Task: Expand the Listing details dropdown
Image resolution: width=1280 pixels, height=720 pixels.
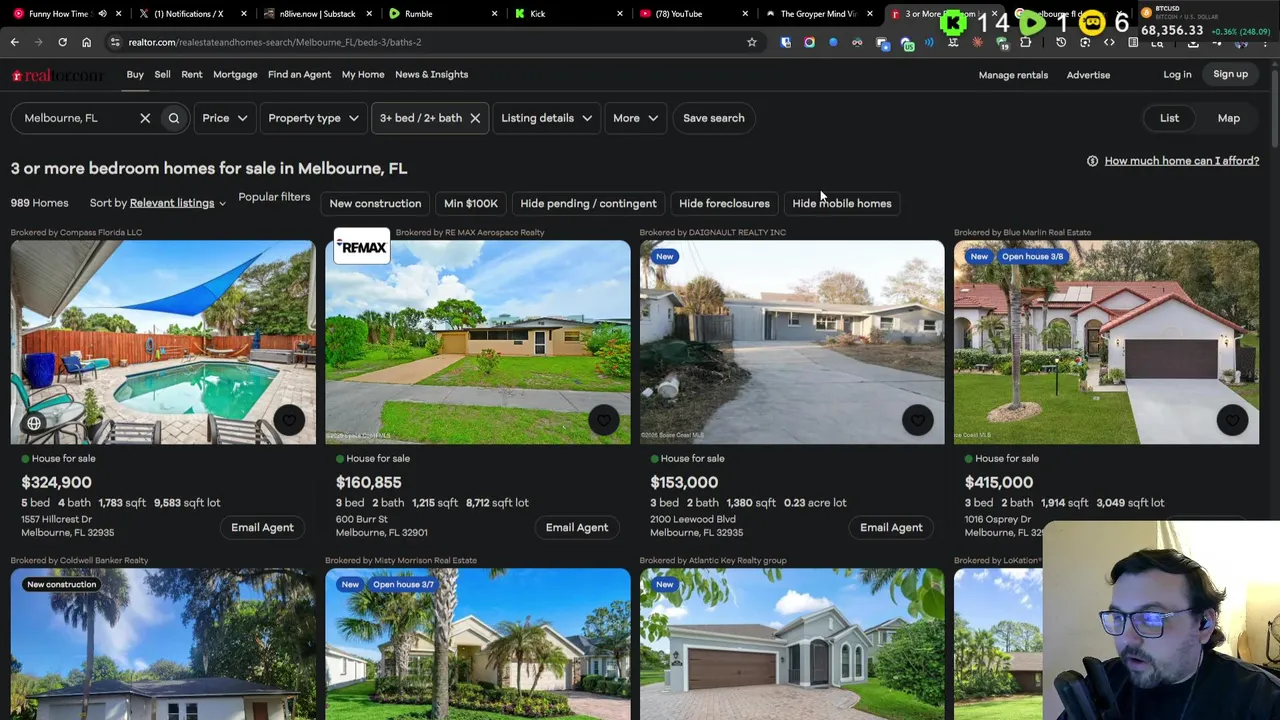Action: pos(546,118)
